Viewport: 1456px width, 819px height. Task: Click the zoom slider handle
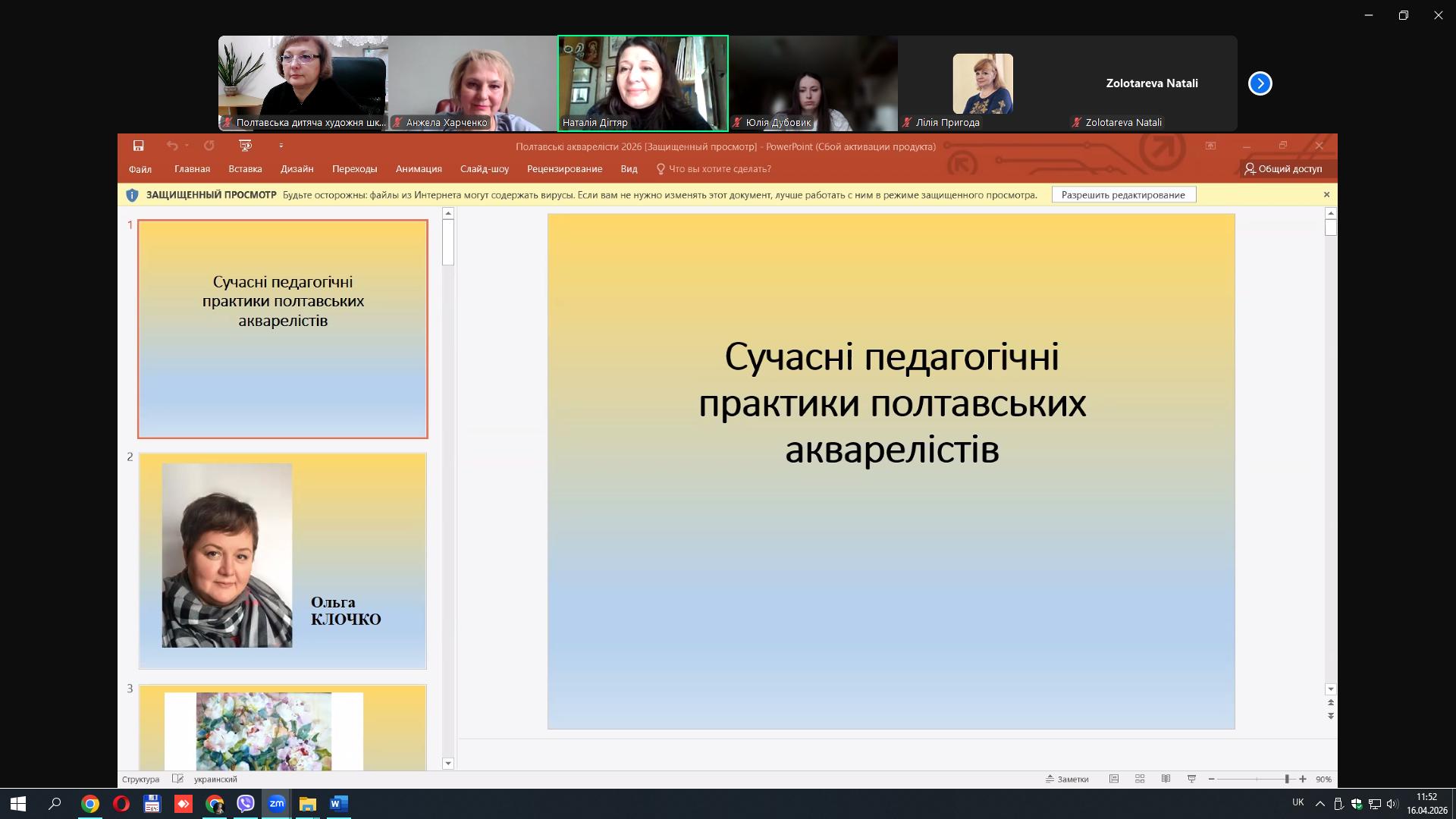pyautogui.click(x=1287, y=779)
